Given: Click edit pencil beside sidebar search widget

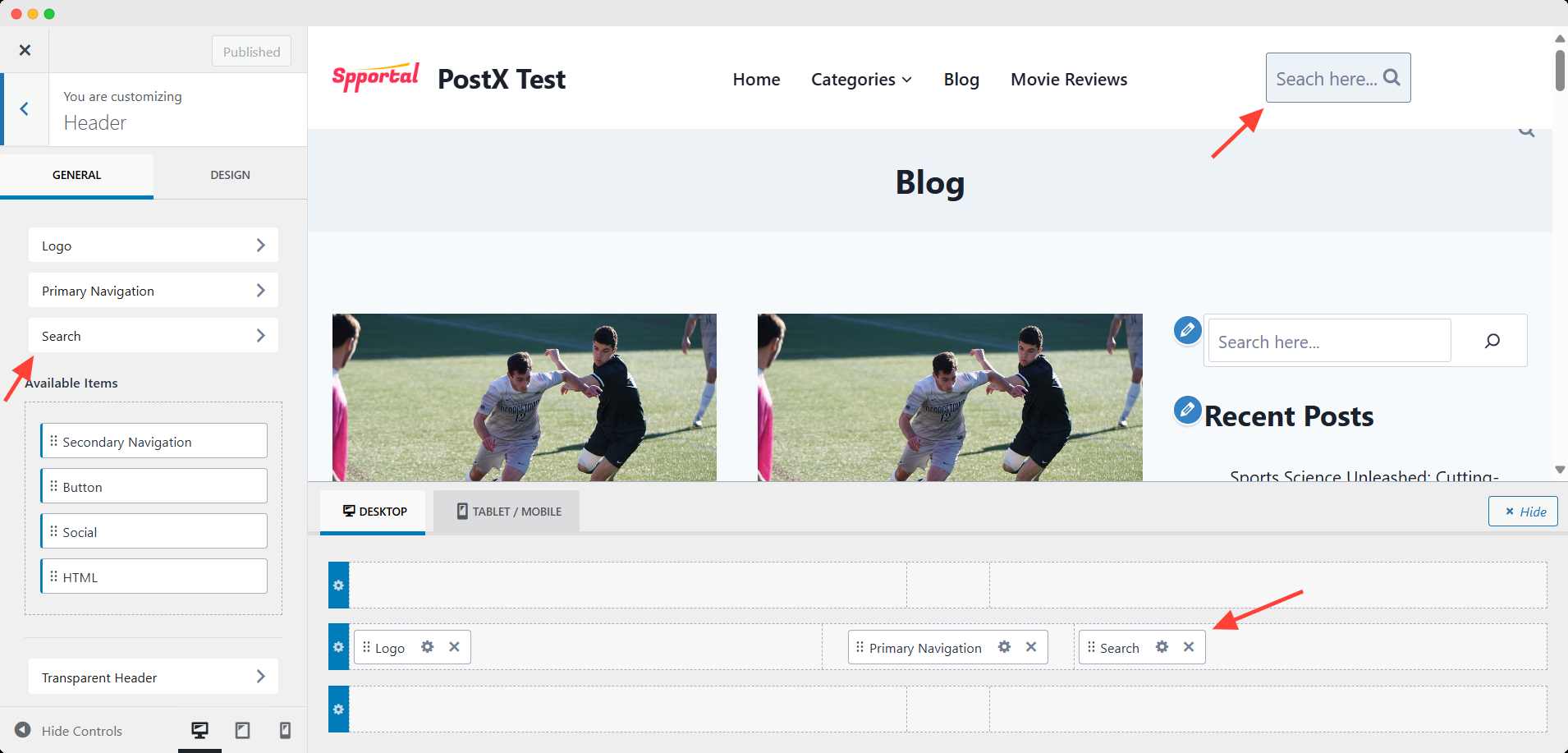Looking at the screenshot, I should [1187, 330].
